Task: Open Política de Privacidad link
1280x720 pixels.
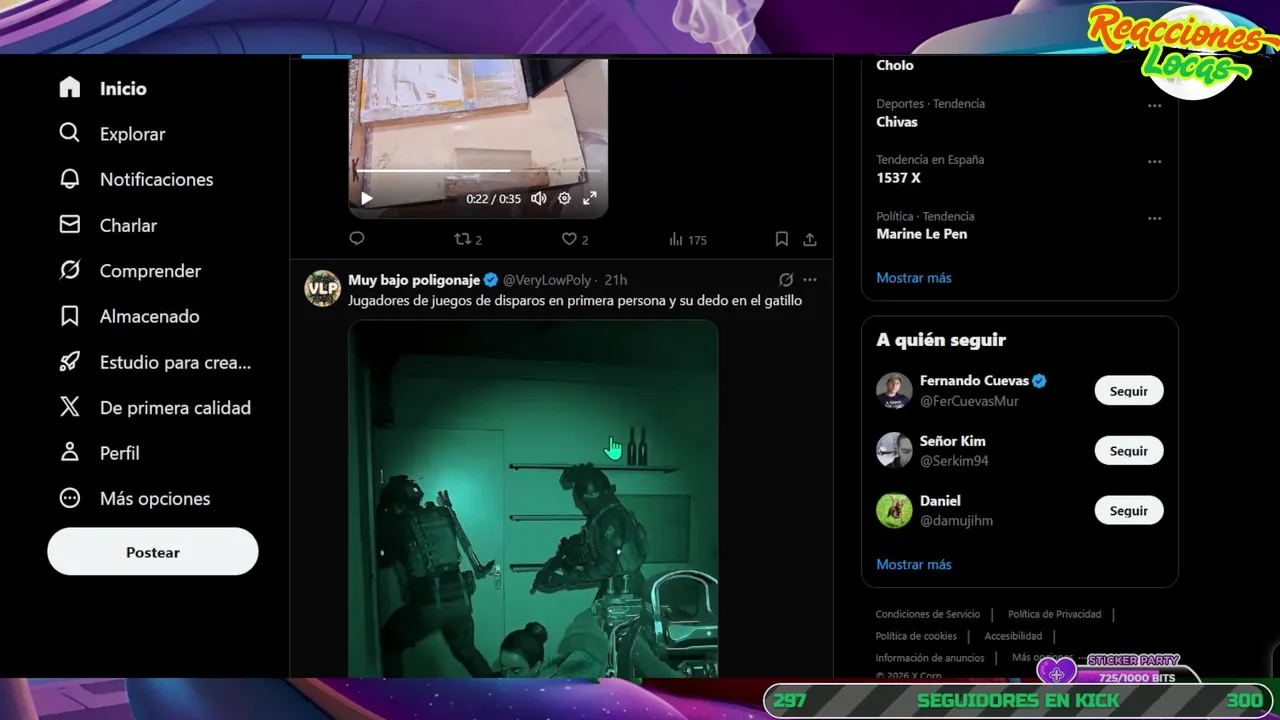Action: coord(1055,614)
